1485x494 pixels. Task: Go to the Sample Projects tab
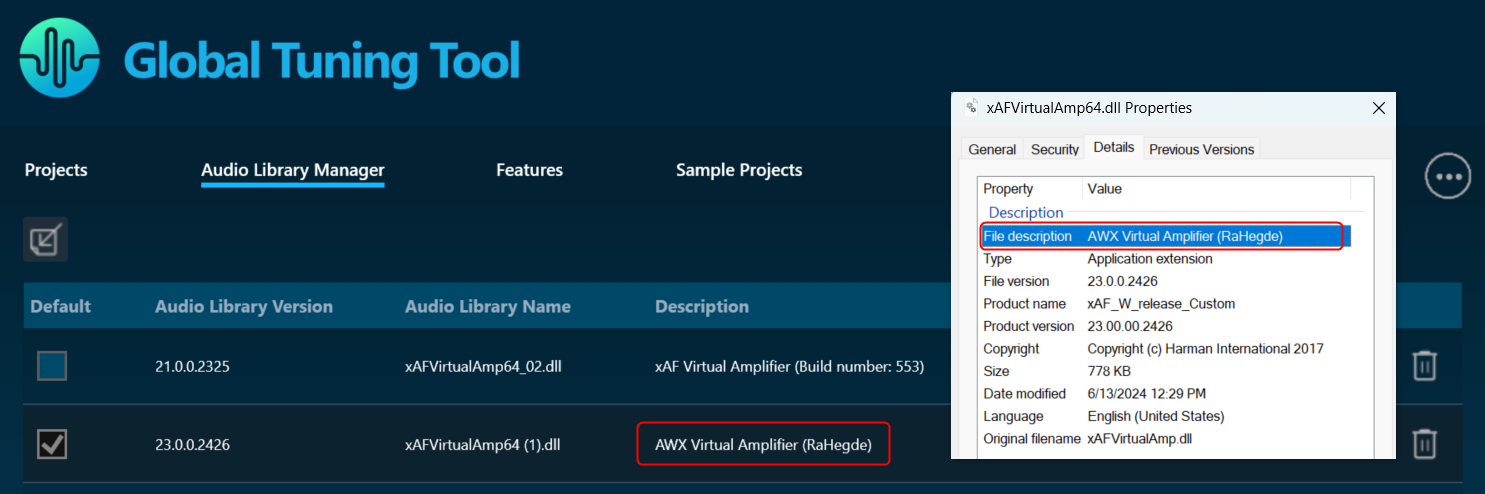[x=739, y=170]
